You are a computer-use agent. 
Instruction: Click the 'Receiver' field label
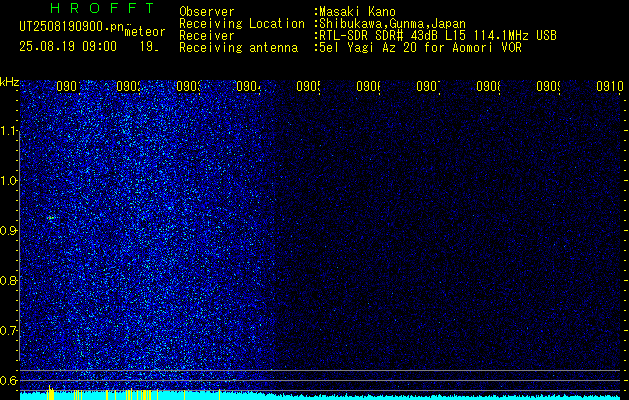pyautogui.click(x=207, y=36)
